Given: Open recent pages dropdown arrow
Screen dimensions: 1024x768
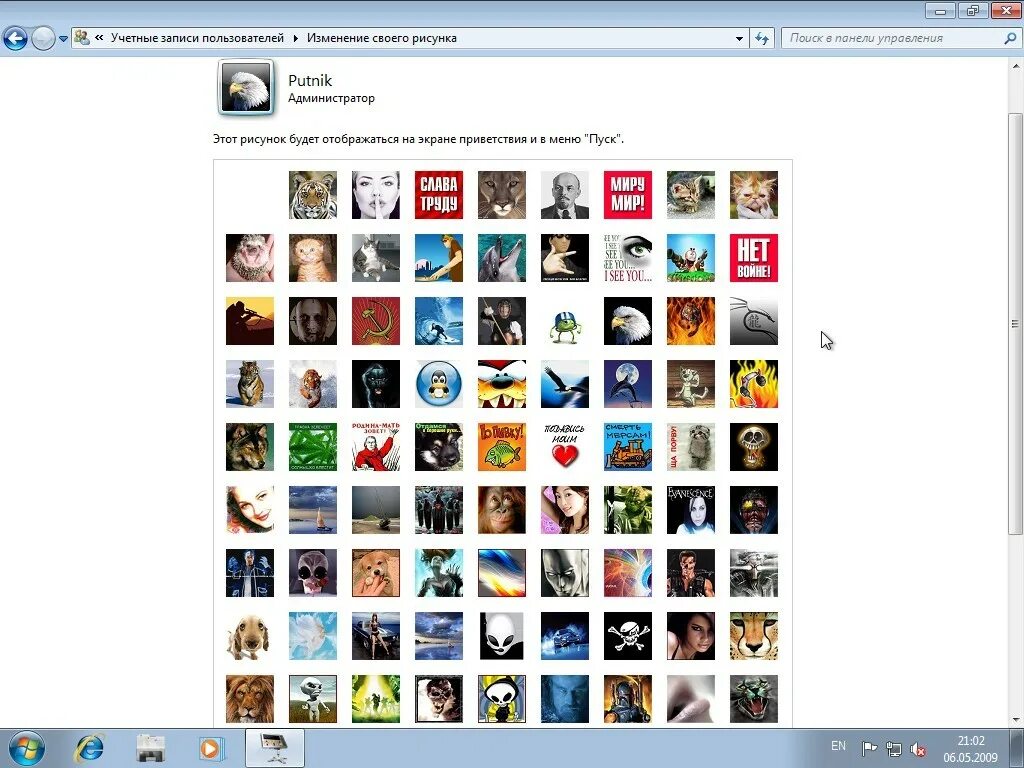Looking at the screenshot, I should [x=63, y=39].
